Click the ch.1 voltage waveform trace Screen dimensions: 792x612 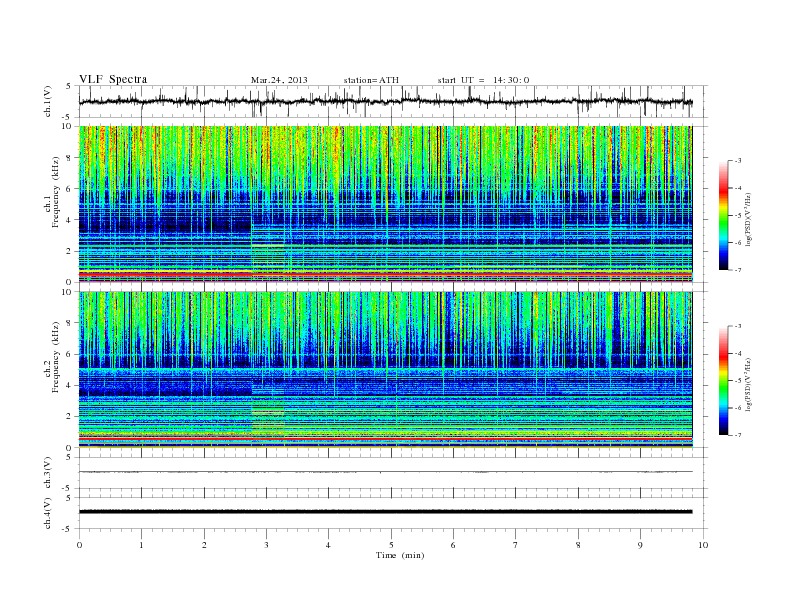[385, 102]
